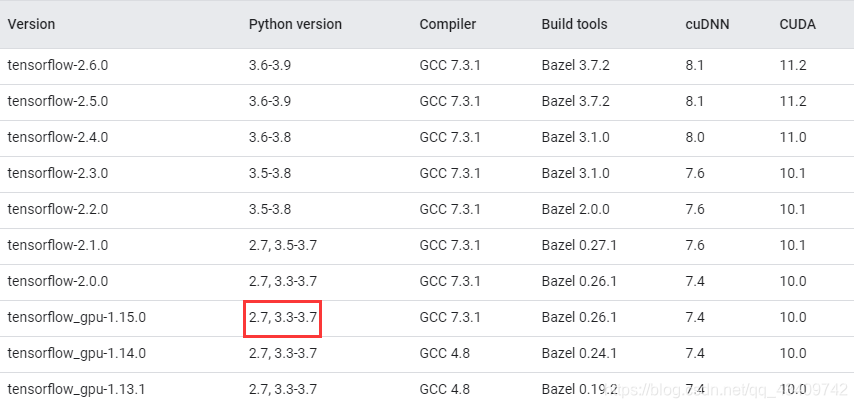This screenshot has height=408, width=857.
Task: Select cuDNN 8.0 cell
Action: click(x=695, y=137)
